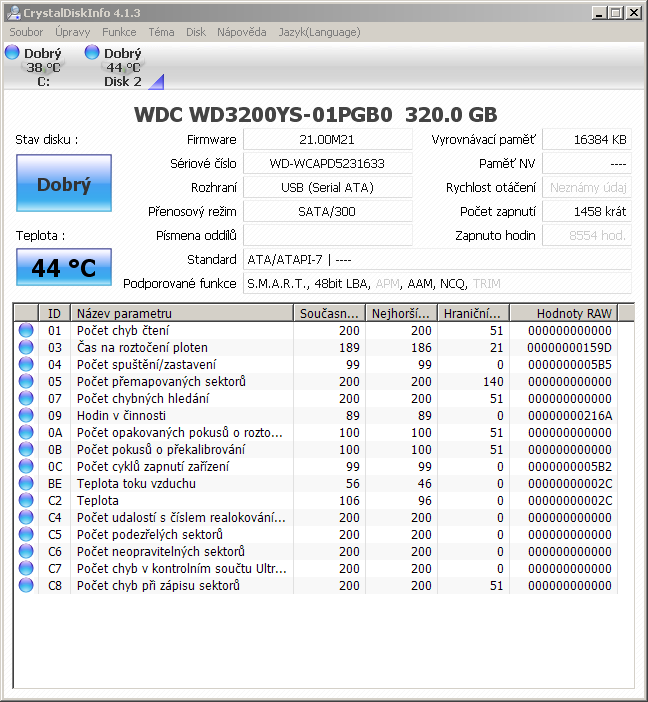Click the current value 189 in row 03
This screenshot has width=648, height=702.
pyautogui.click(x=349, y=347)
